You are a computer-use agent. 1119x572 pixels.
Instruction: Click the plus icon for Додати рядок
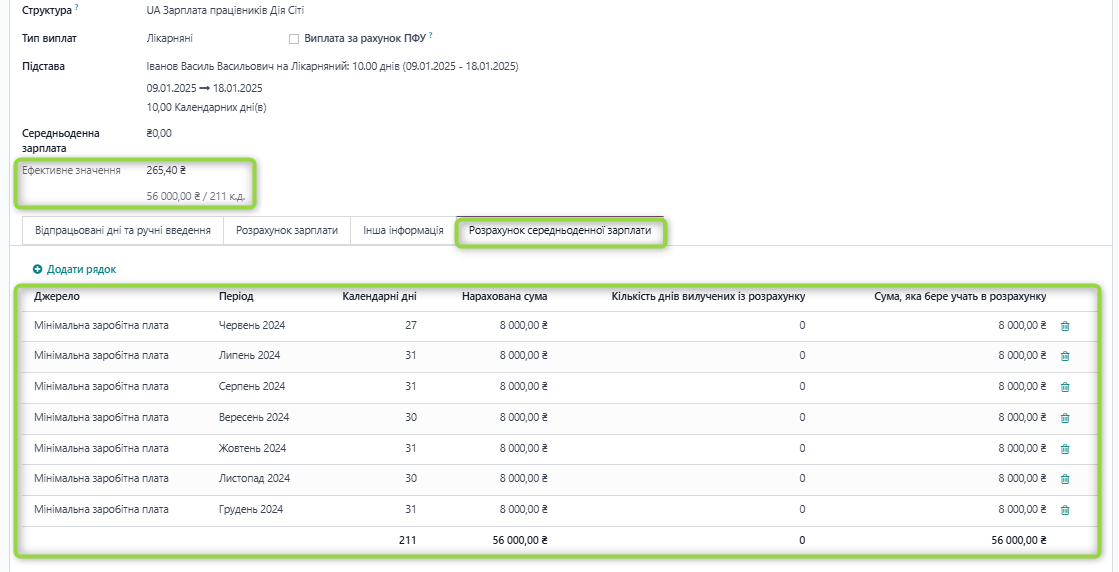(x=38, y=270)
